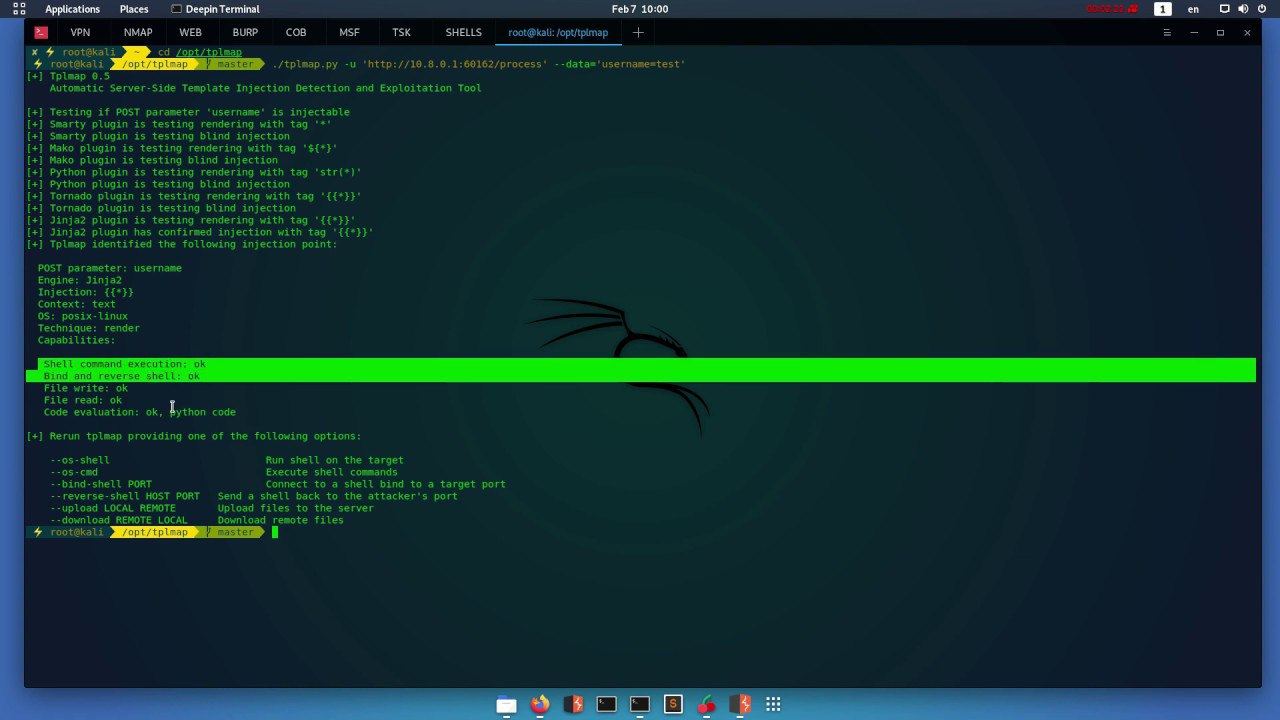Open the first Burp Suite dock icon
The width and height of the screenshot is (1280, 720).
pyautogui.click(x=573, y=704)
